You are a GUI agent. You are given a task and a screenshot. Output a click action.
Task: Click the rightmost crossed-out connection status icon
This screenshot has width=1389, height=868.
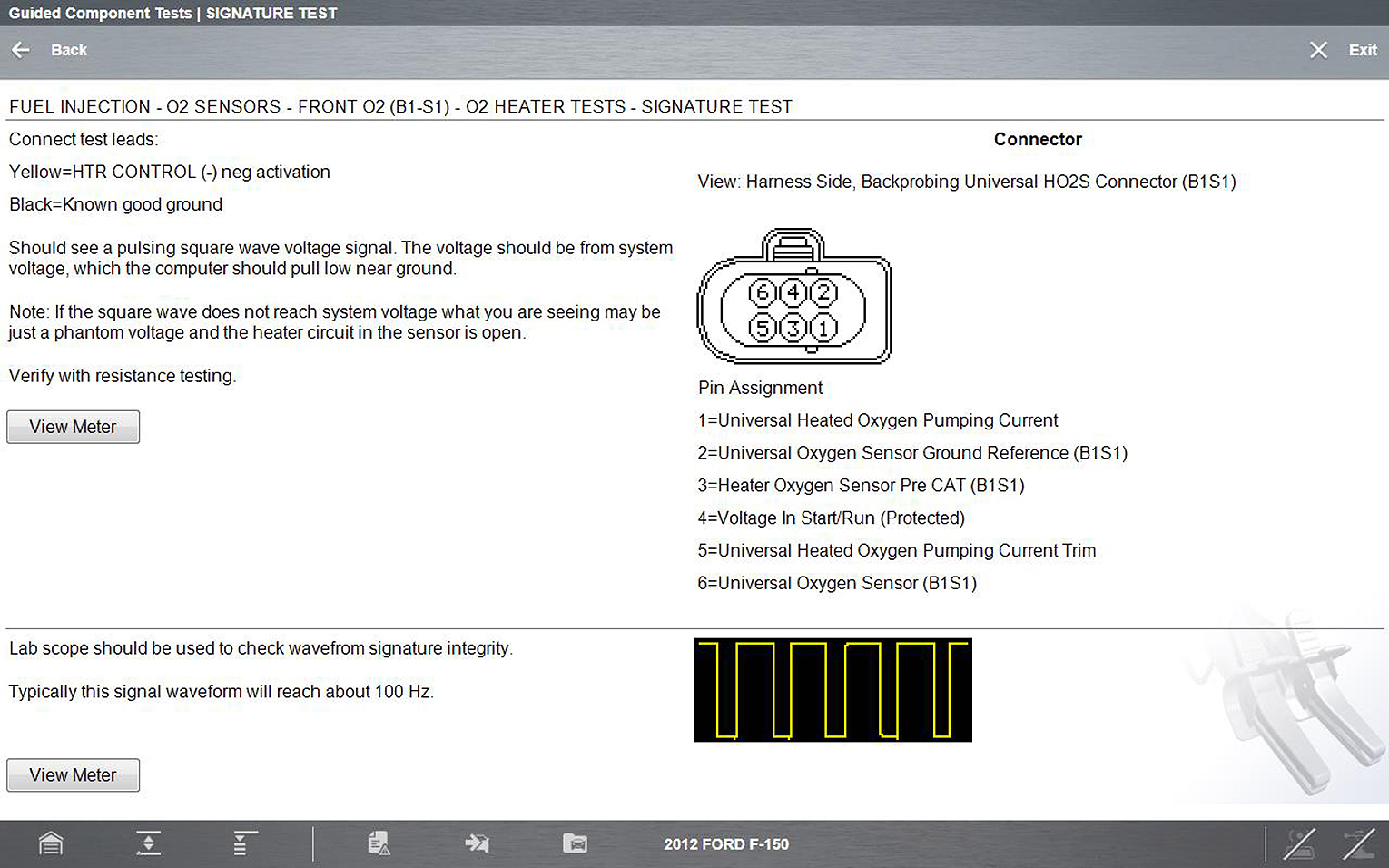[x=1358, y=843]
